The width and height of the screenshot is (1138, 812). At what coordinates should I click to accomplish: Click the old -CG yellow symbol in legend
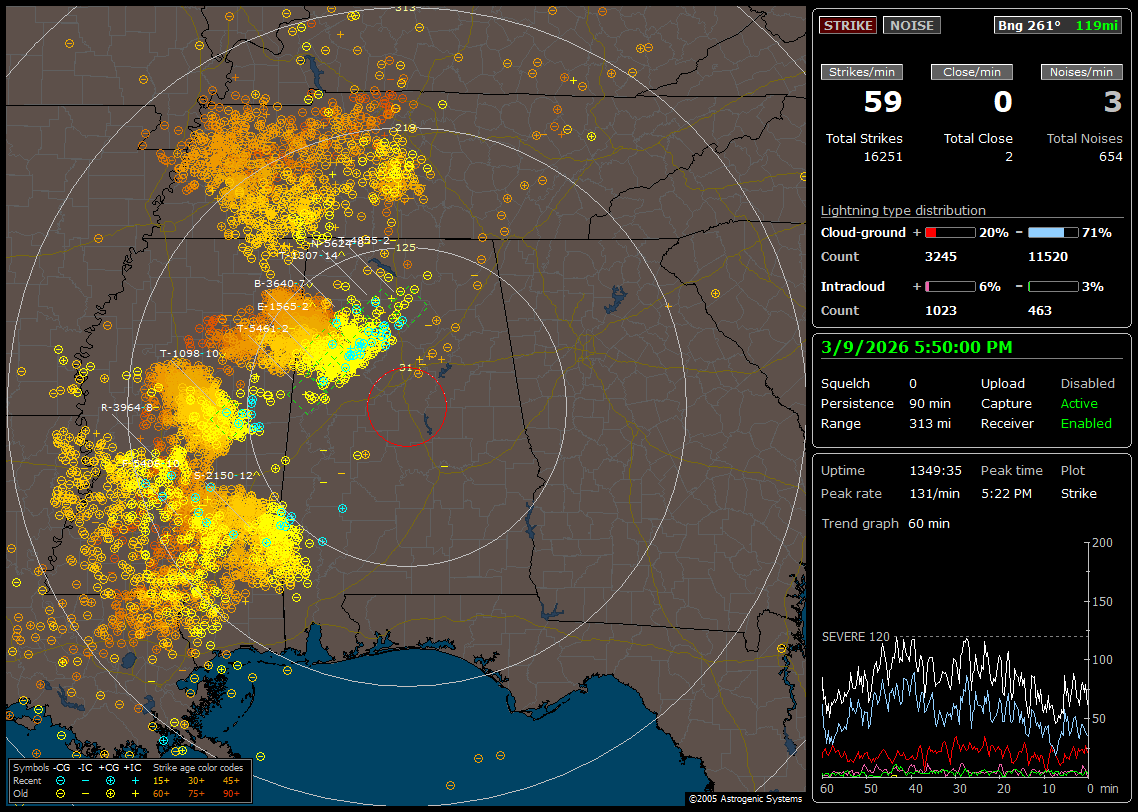tap(61, 793)
